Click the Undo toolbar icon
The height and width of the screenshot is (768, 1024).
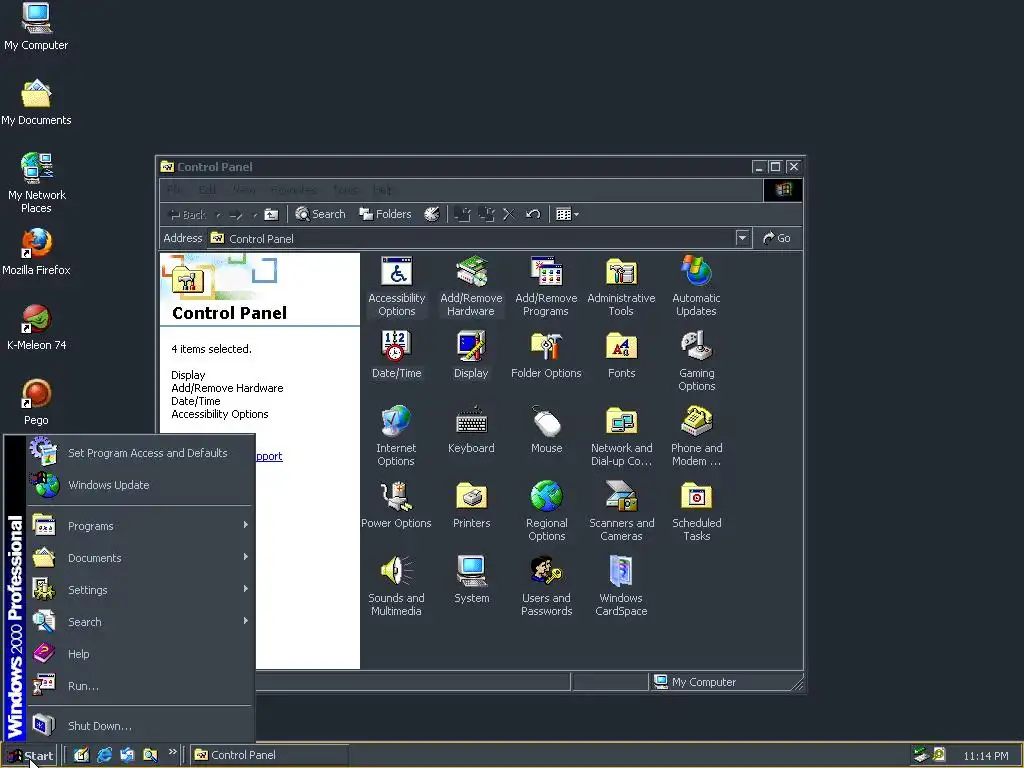[x=533, y=214]
